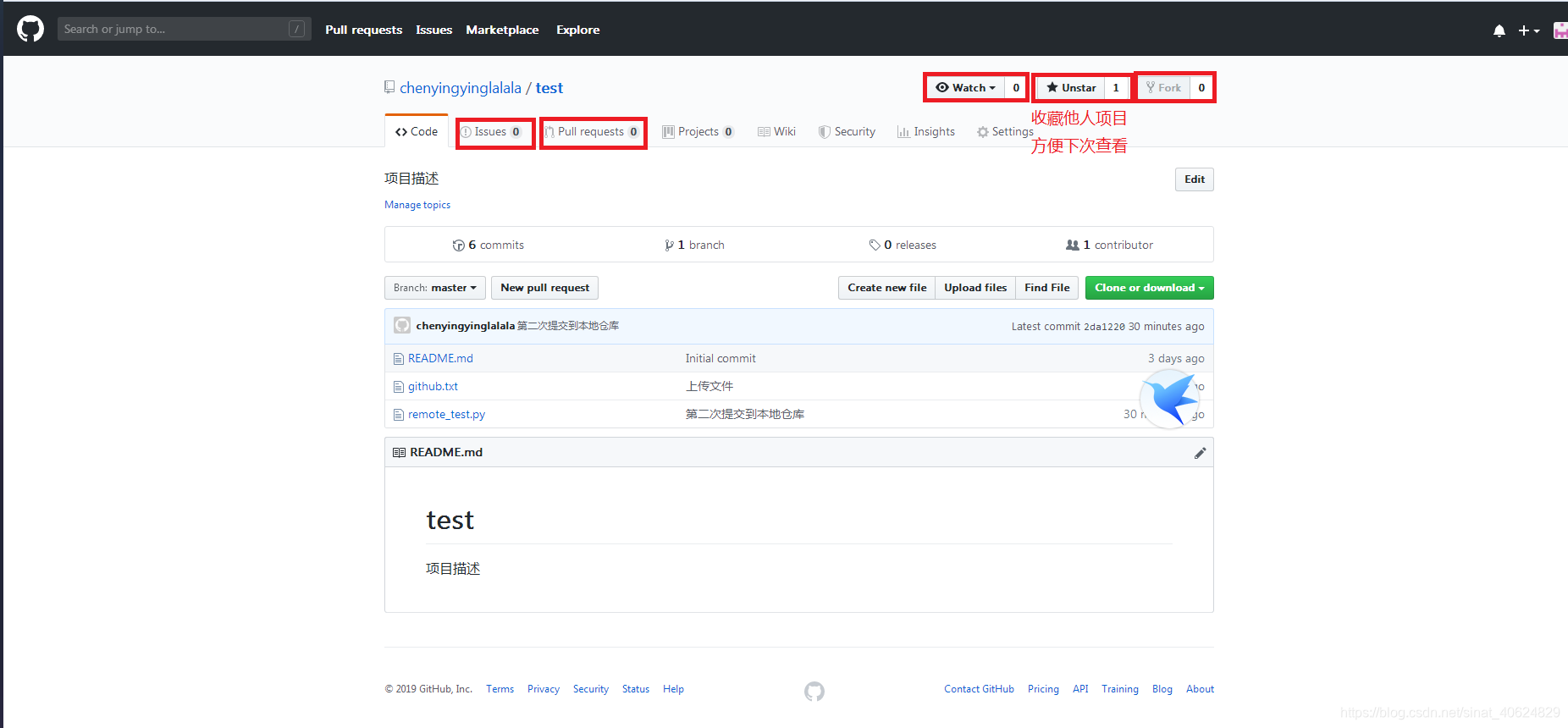Click the README book icon in README header

coord(399,453)
